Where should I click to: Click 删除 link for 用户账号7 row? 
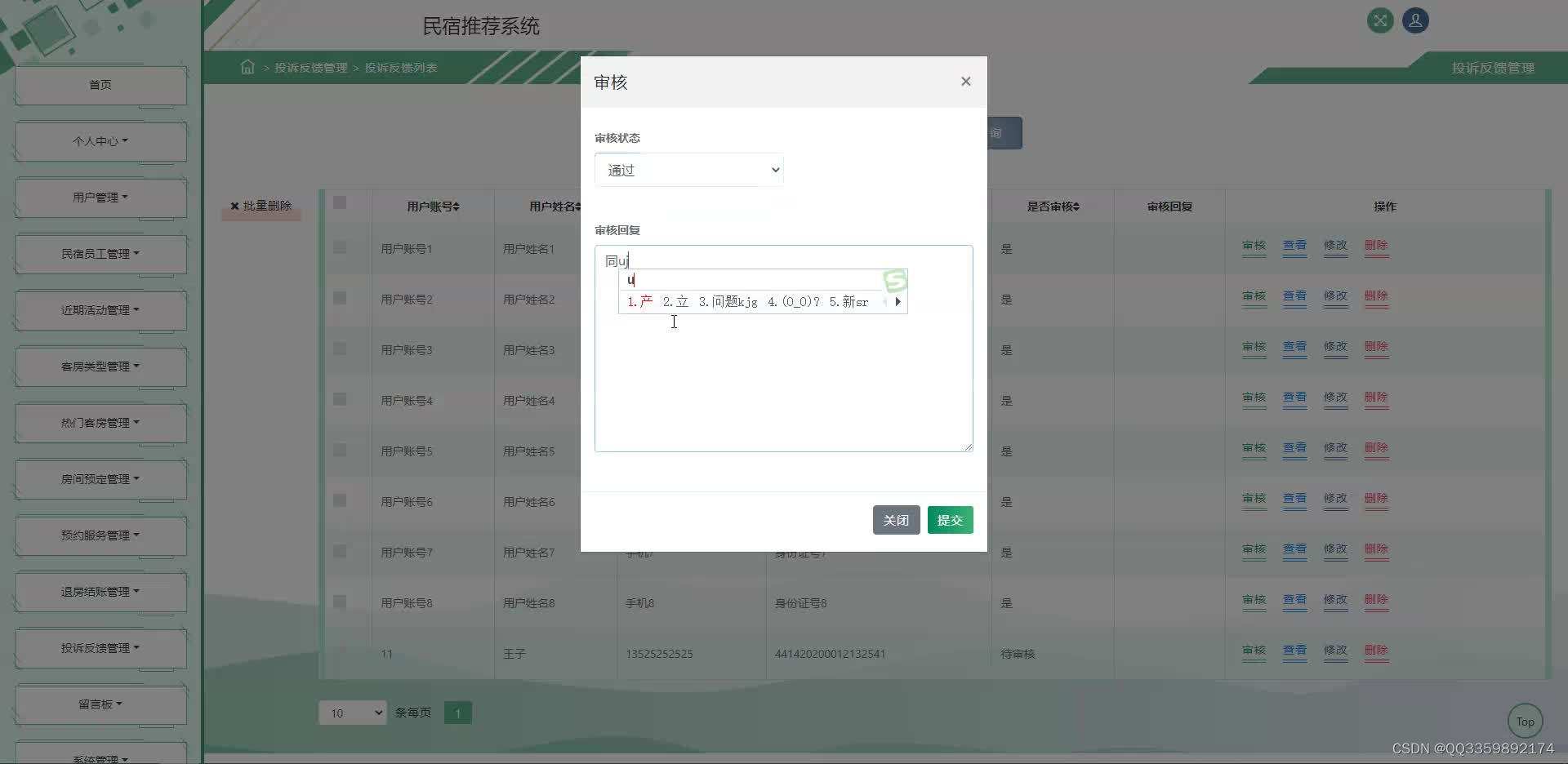coord(1376,549)
